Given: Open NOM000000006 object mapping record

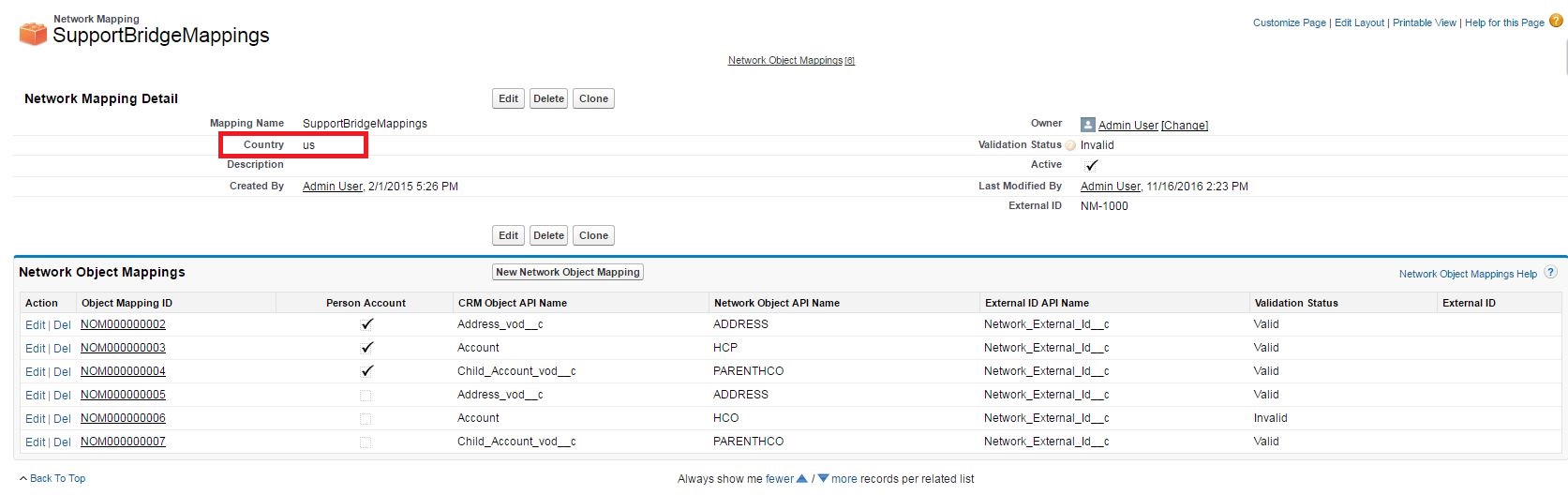Looking at the screenshot, I should (x=123, y=418).
